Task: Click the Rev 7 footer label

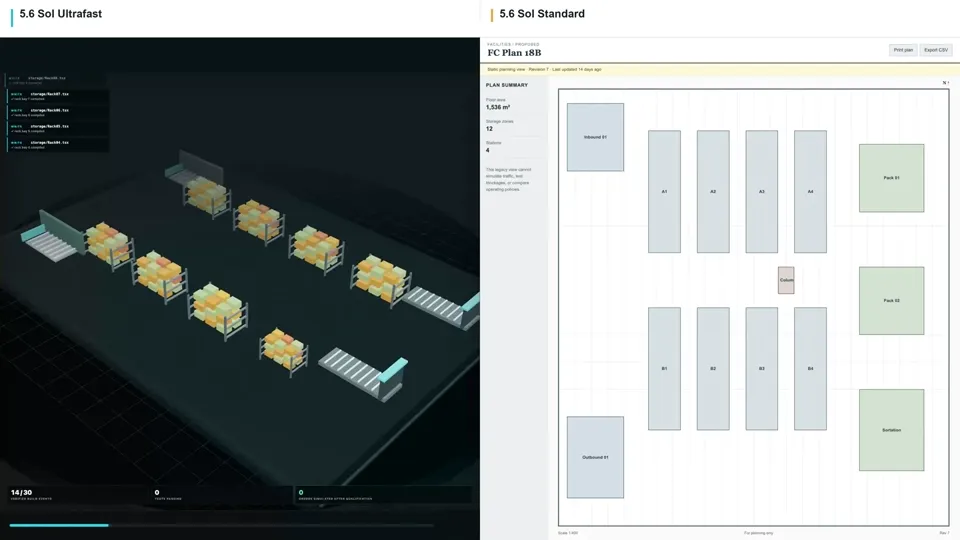Action: (x=944, y=533)
